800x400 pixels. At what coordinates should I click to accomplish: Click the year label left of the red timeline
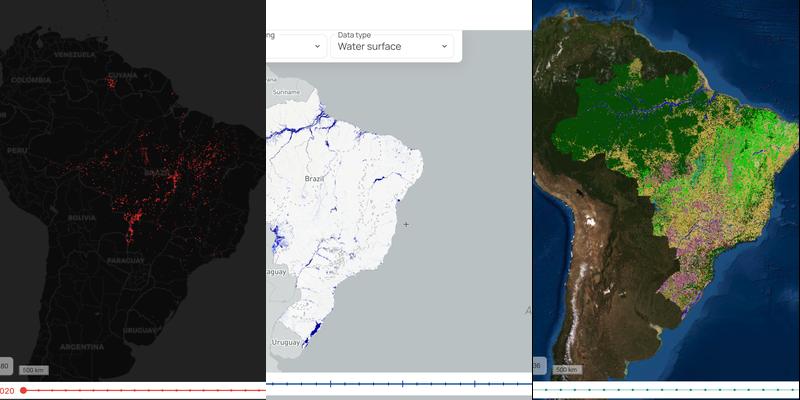coord(6,390)
